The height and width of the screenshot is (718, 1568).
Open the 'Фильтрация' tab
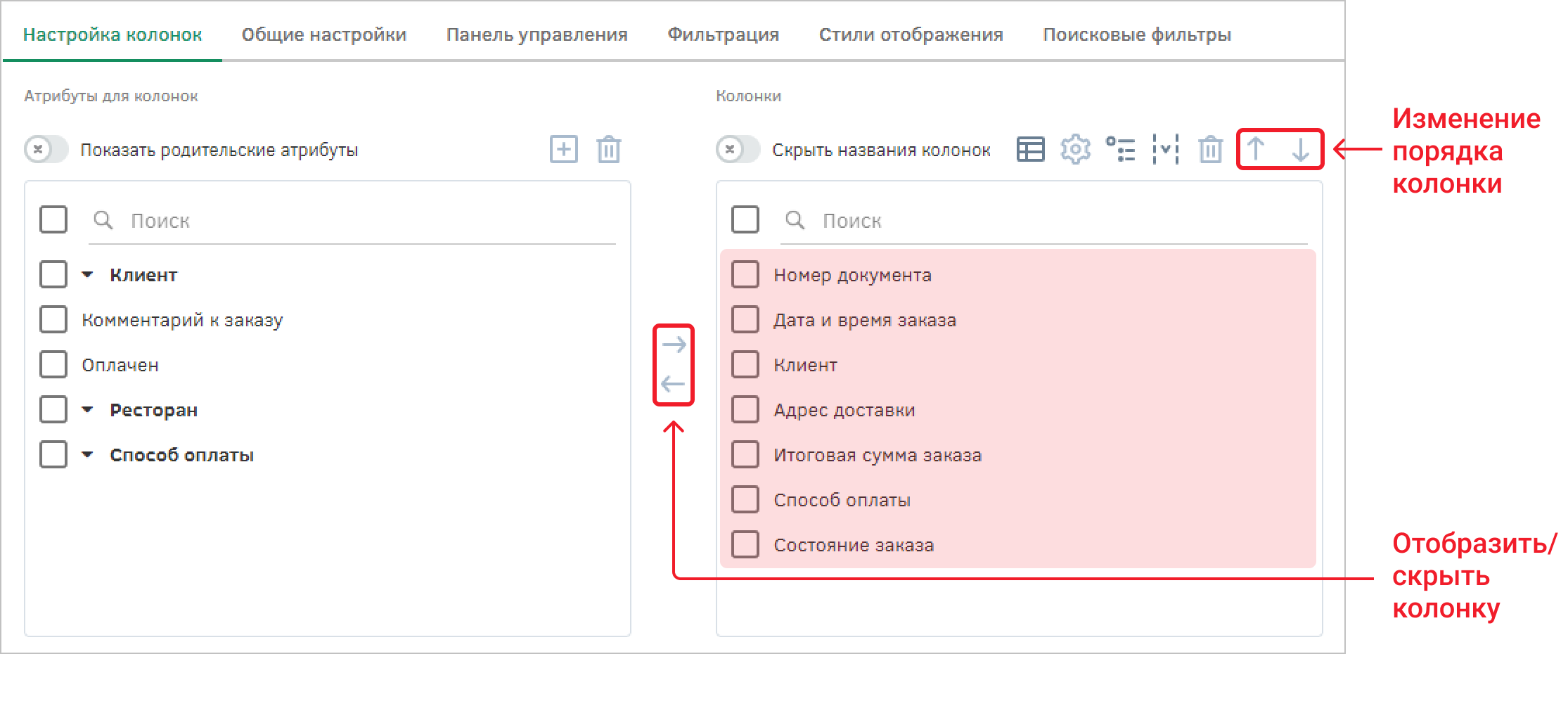723,34
